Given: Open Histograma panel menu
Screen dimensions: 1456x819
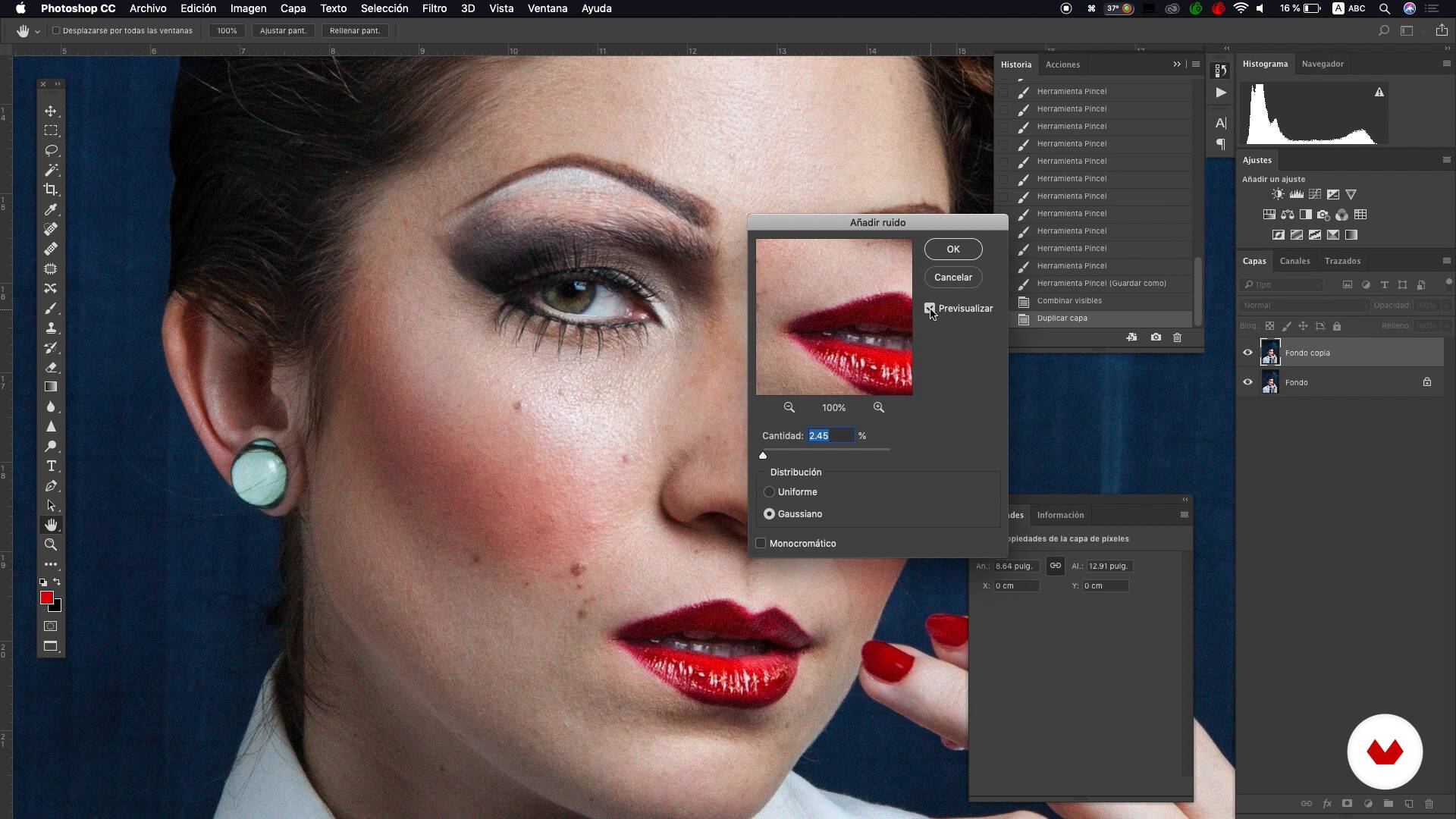Looking at the screenshot, I should click(1446, 64).
